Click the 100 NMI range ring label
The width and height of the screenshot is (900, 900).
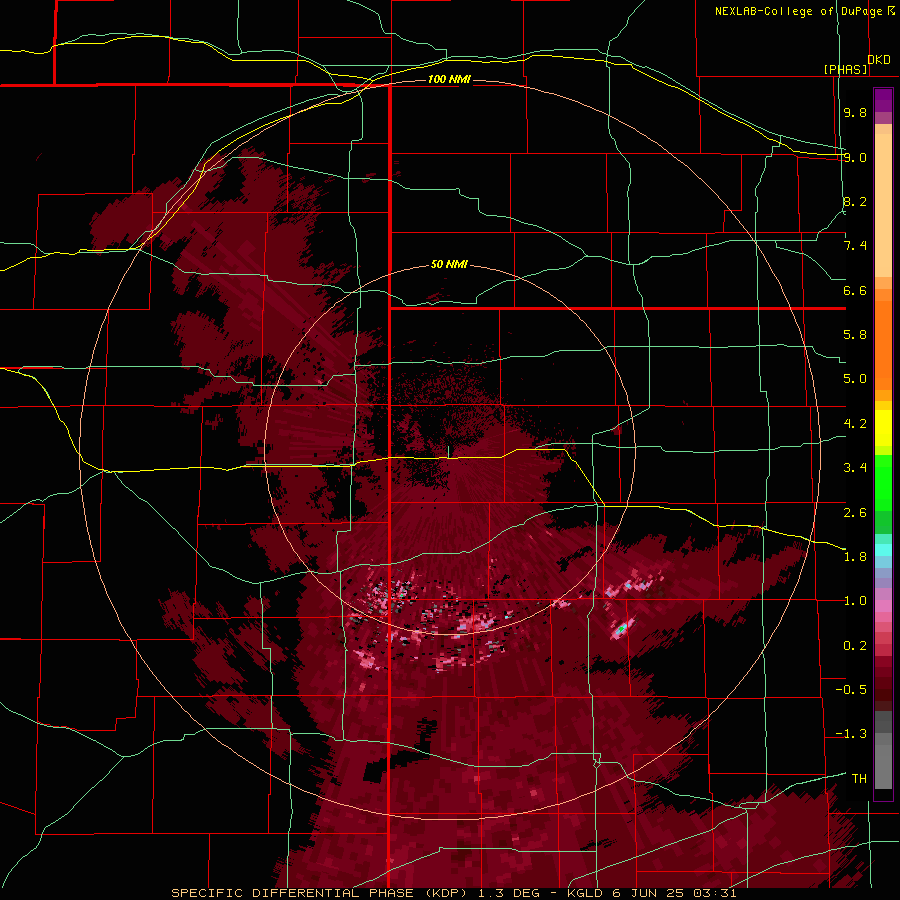pos(449,79)
